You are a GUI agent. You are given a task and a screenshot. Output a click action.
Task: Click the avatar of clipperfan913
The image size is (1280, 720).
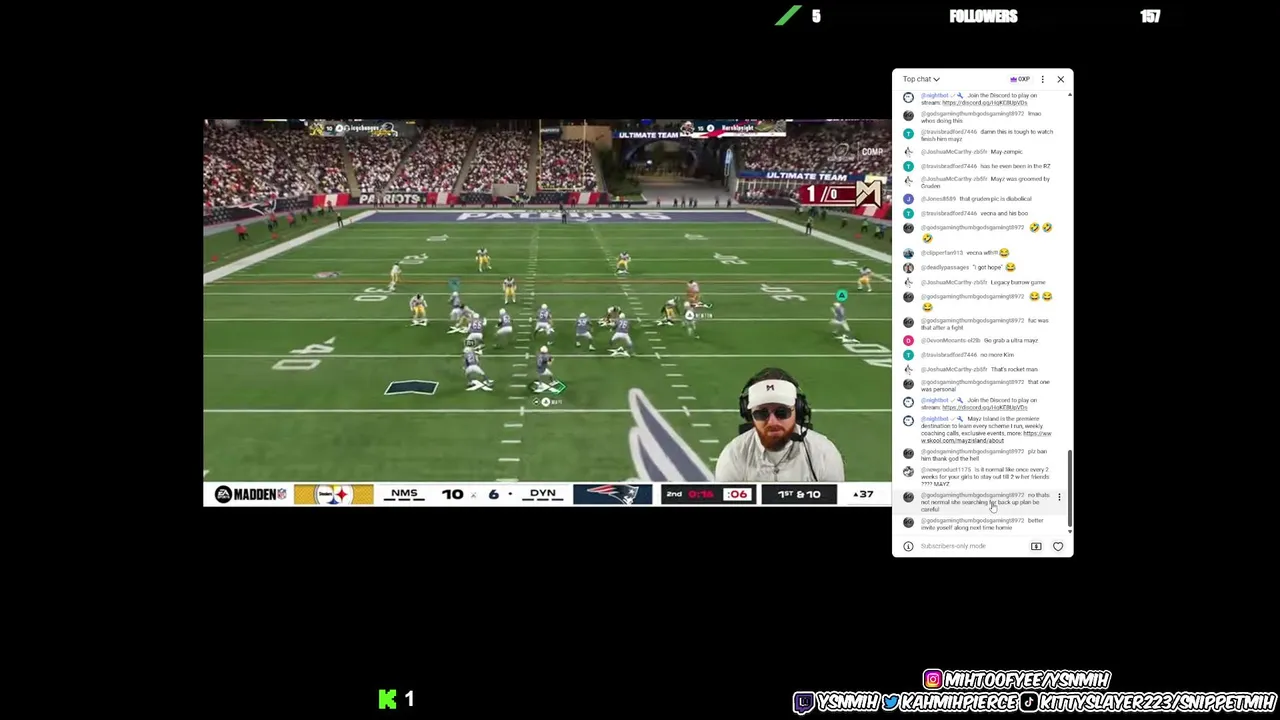tap(908, 253)
